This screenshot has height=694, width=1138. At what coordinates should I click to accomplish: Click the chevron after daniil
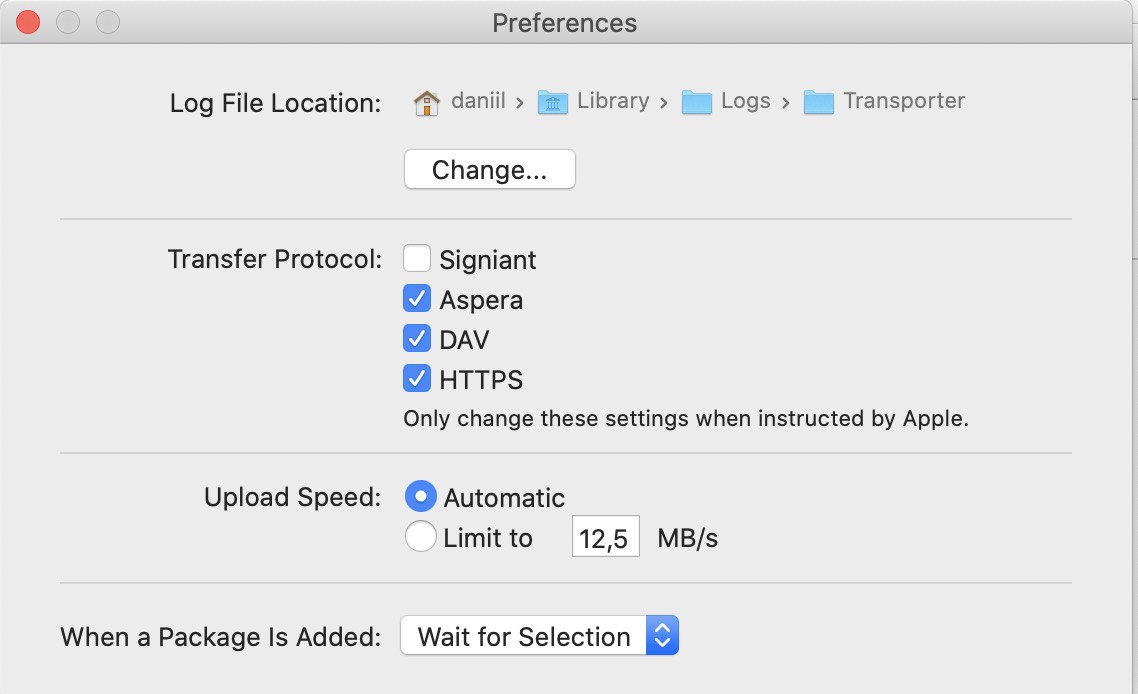520,103
